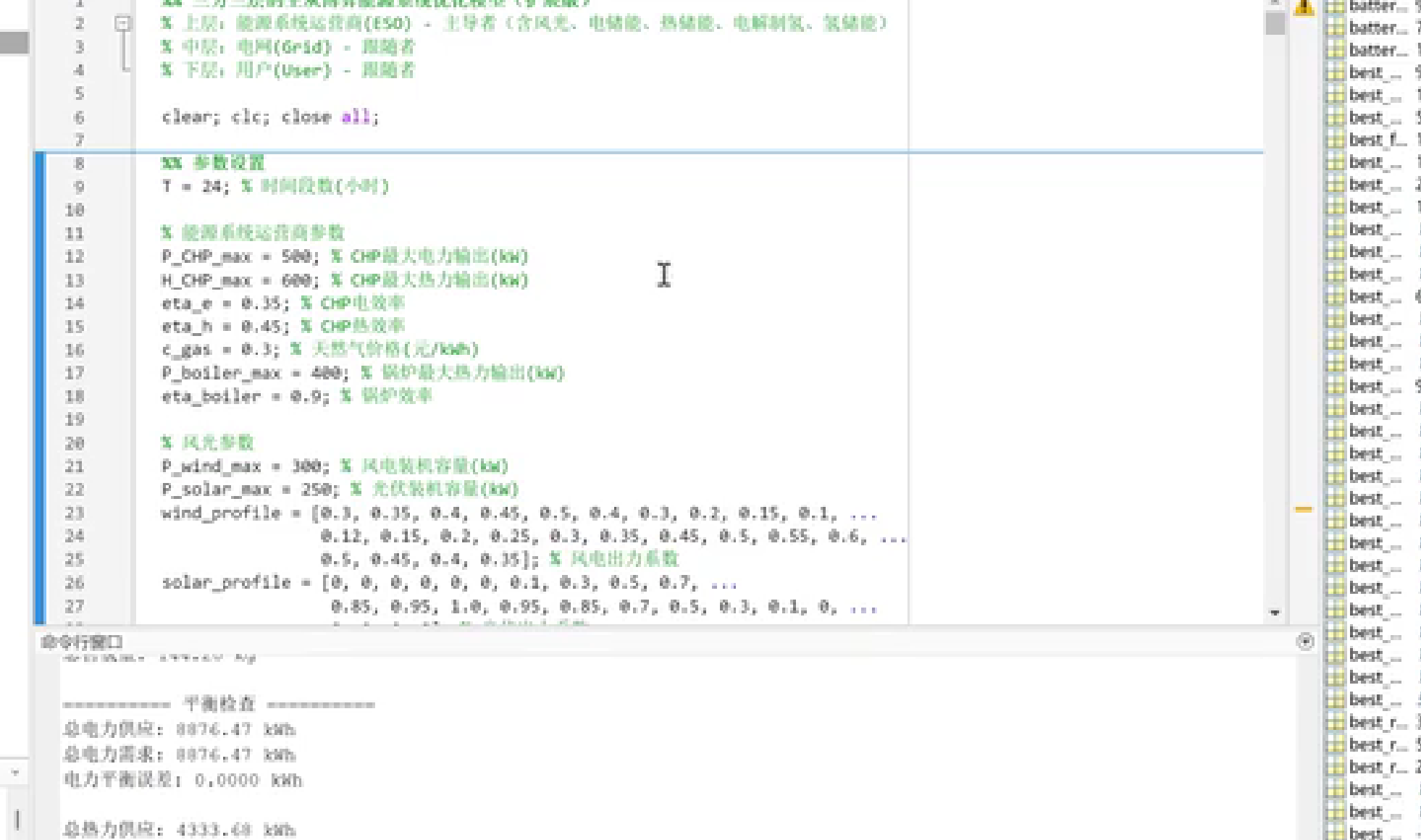This screenshot has width=1421, height=840.
Task: Click small down arrow in left panel
Action: tap(15, 772)
